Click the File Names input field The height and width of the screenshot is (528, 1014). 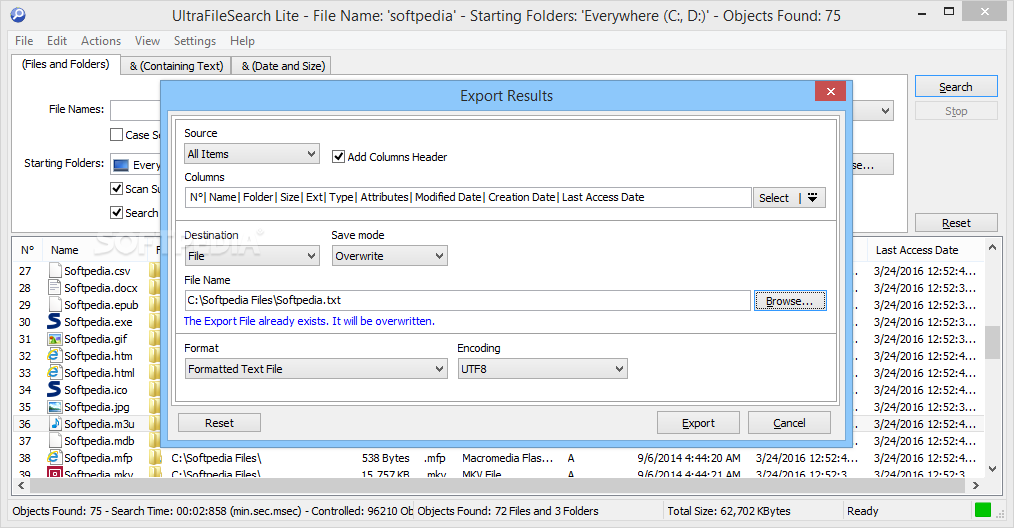[135, 111]
